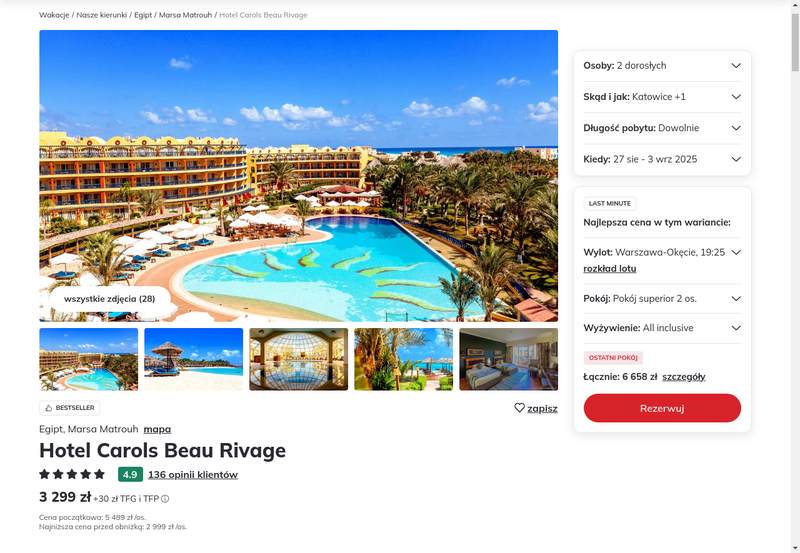
Task: Open the mapa link
Action: [157, 430]
